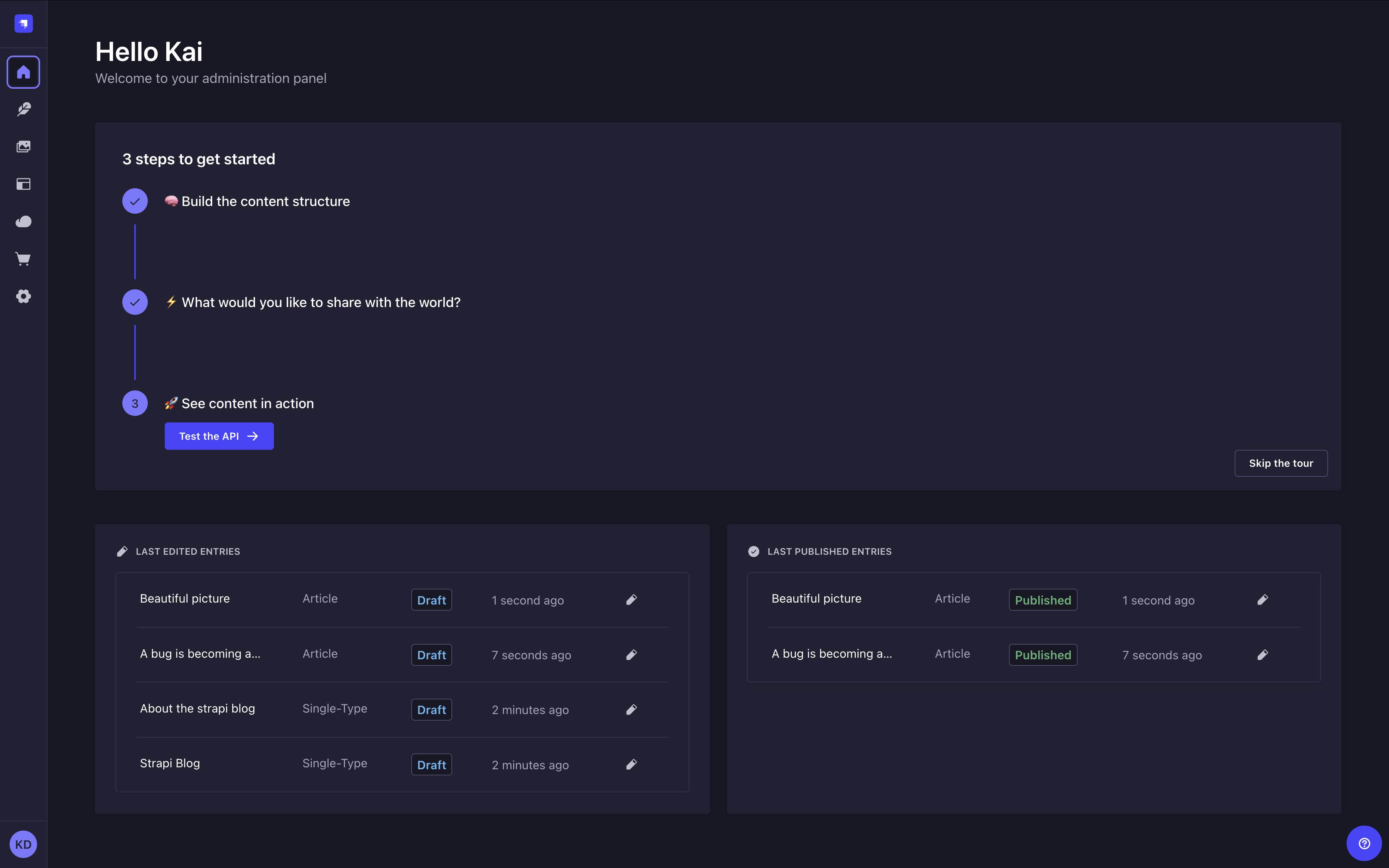Screen dimensions: 1389x868
Task: Edit the published Beautiful picture article
Action: click(x=1263, y=599)
